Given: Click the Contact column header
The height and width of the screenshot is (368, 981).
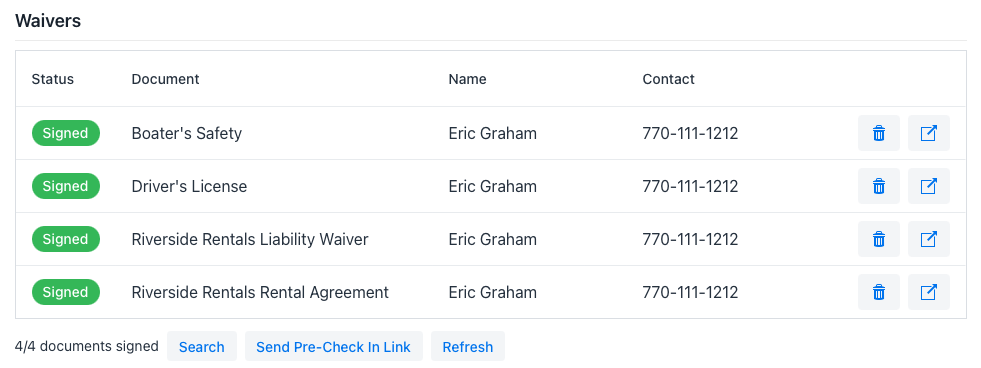Looking at the screenshot, I should click(x=668, y=79).
